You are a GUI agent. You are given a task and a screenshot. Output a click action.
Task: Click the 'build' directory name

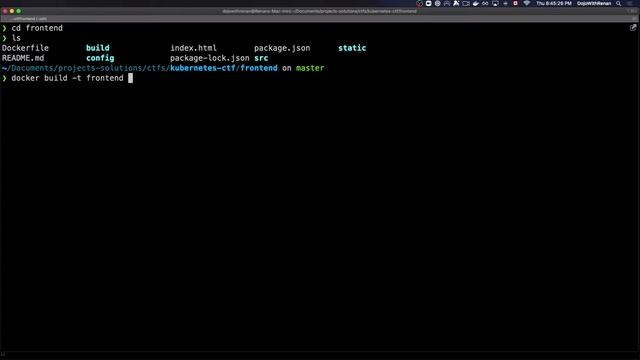tap(98, 48)
